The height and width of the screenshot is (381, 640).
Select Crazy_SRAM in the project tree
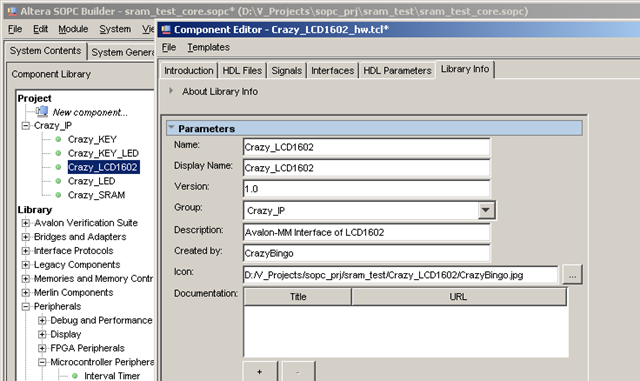click(96, 195)
